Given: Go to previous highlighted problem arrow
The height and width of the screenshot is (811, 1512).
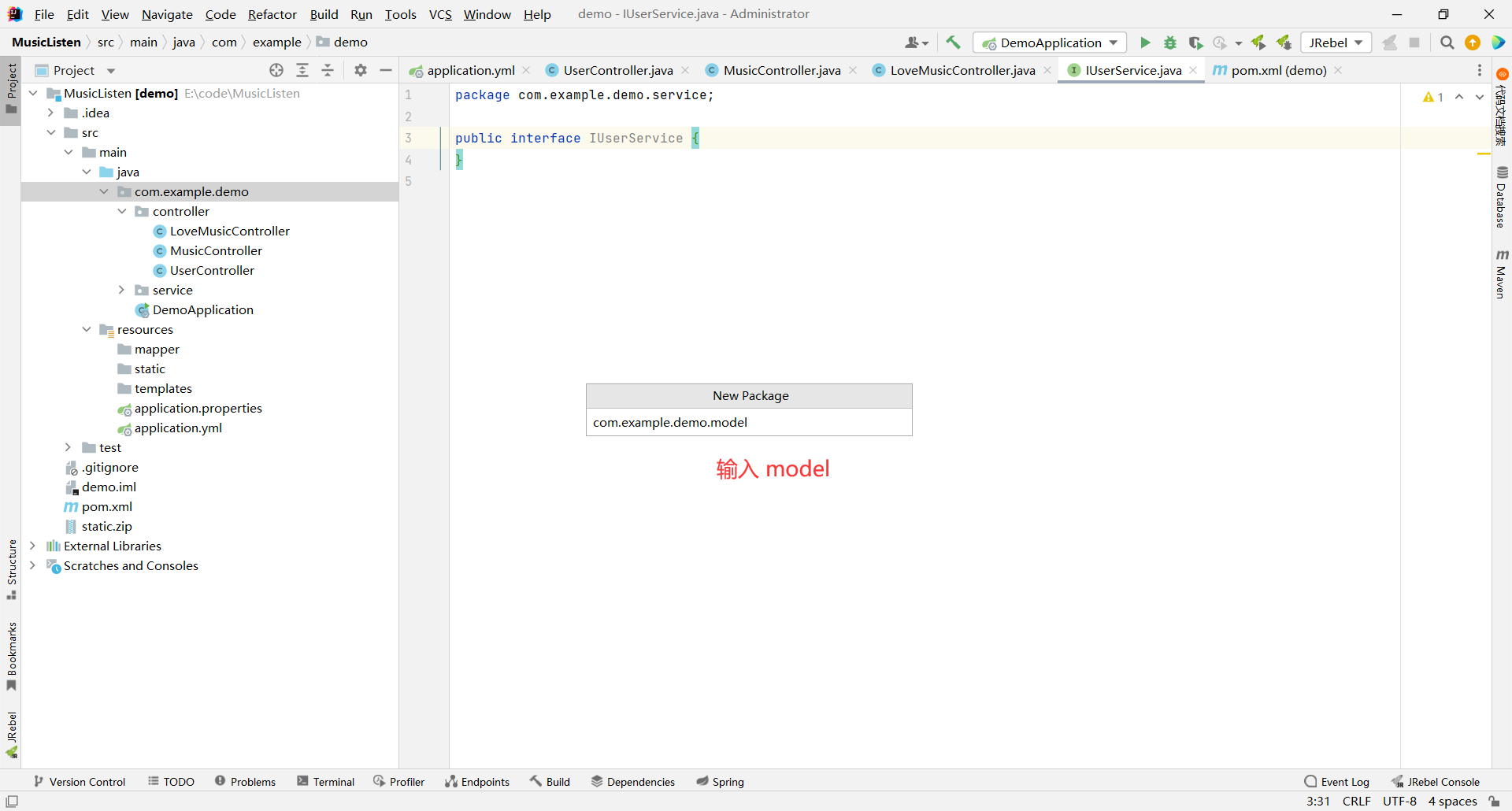Looking at the screenshot, I should (1459, 97).
